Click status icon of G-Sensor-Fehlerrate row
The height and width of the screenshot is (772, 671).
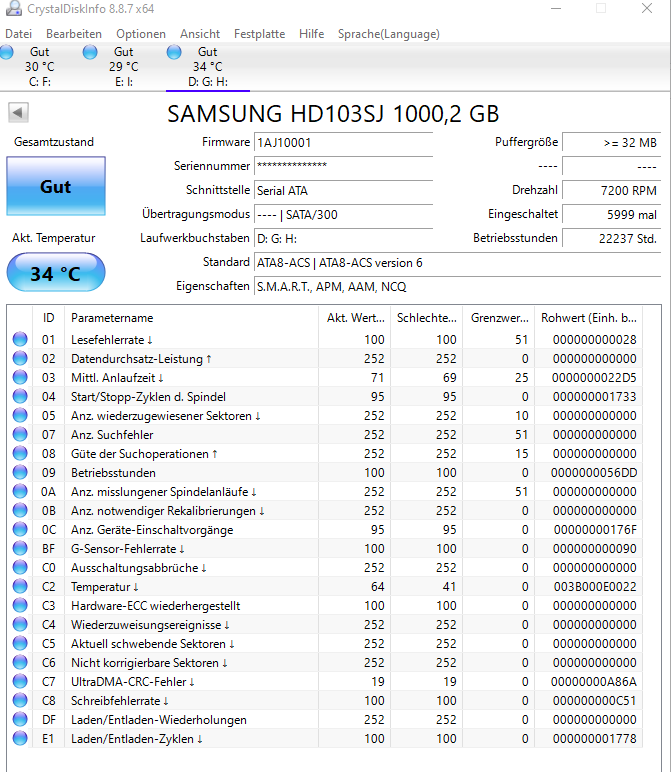click(20, 548)
